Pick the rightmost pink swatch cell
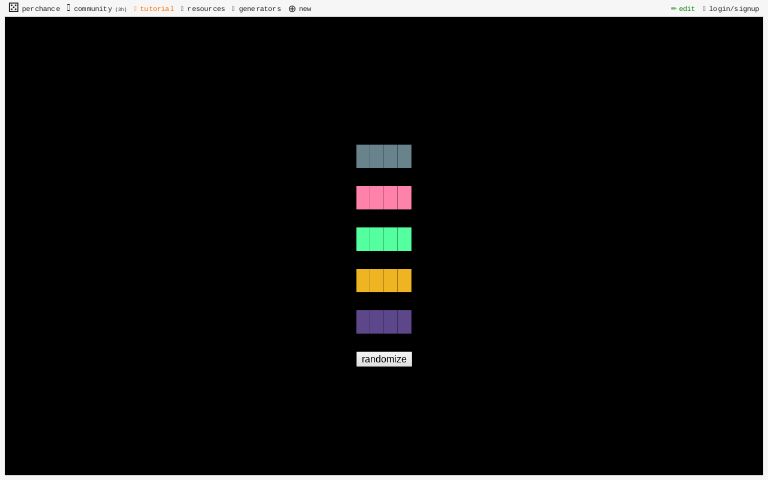The width and height of the screenshot is (768, 480). [404, 198]
